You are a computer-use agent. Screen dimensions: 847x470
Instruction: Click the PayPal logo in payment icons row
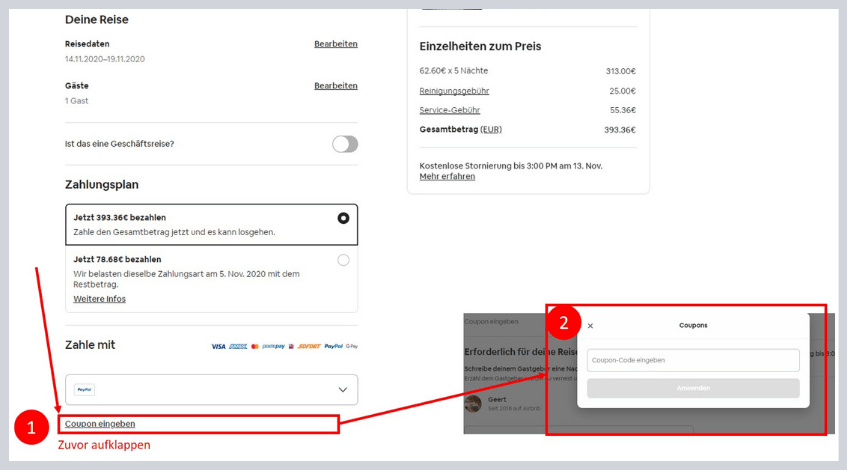(333, 346)
